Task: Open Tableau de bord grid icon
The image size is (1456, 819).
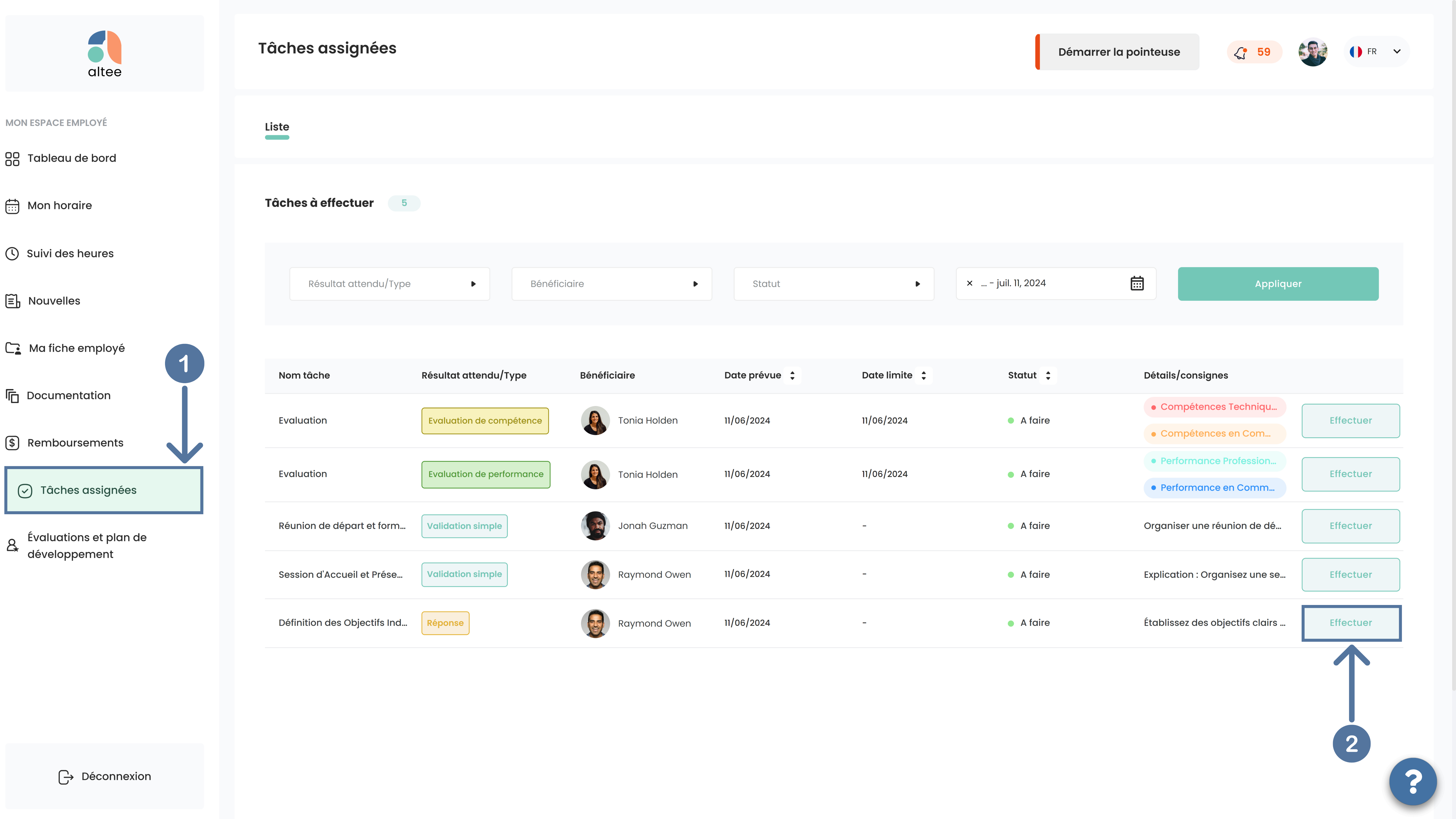Action: [12, 159]
